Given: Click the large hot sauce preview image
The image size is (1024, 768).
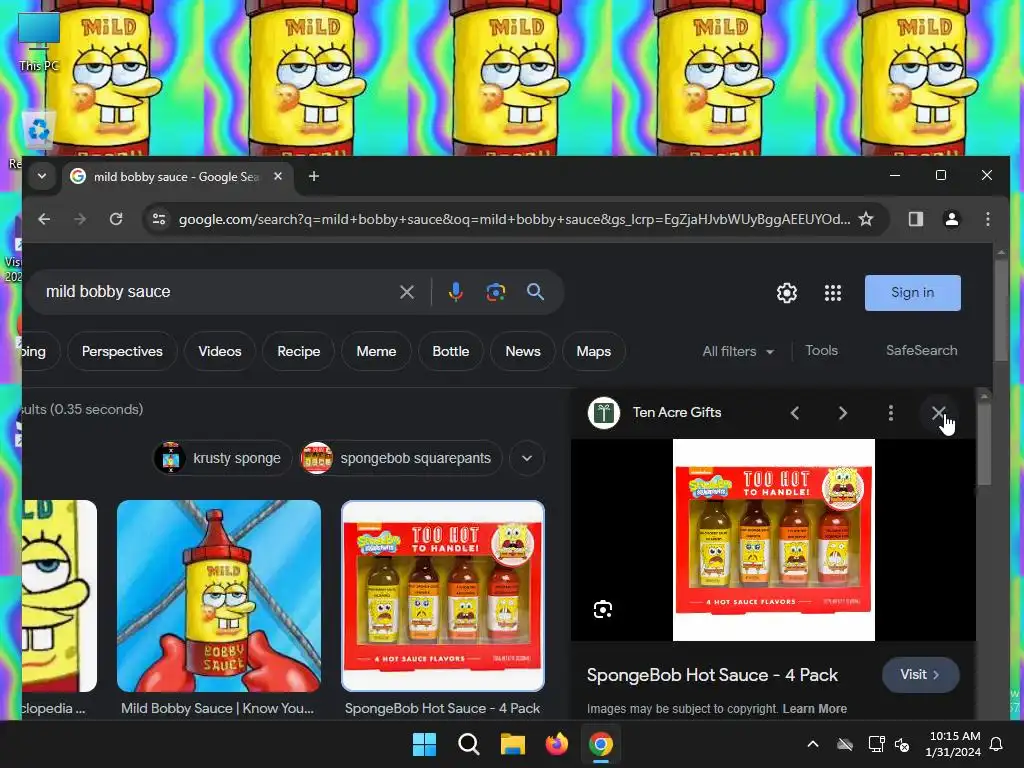Looking at the screenshot, I should 774,539.
